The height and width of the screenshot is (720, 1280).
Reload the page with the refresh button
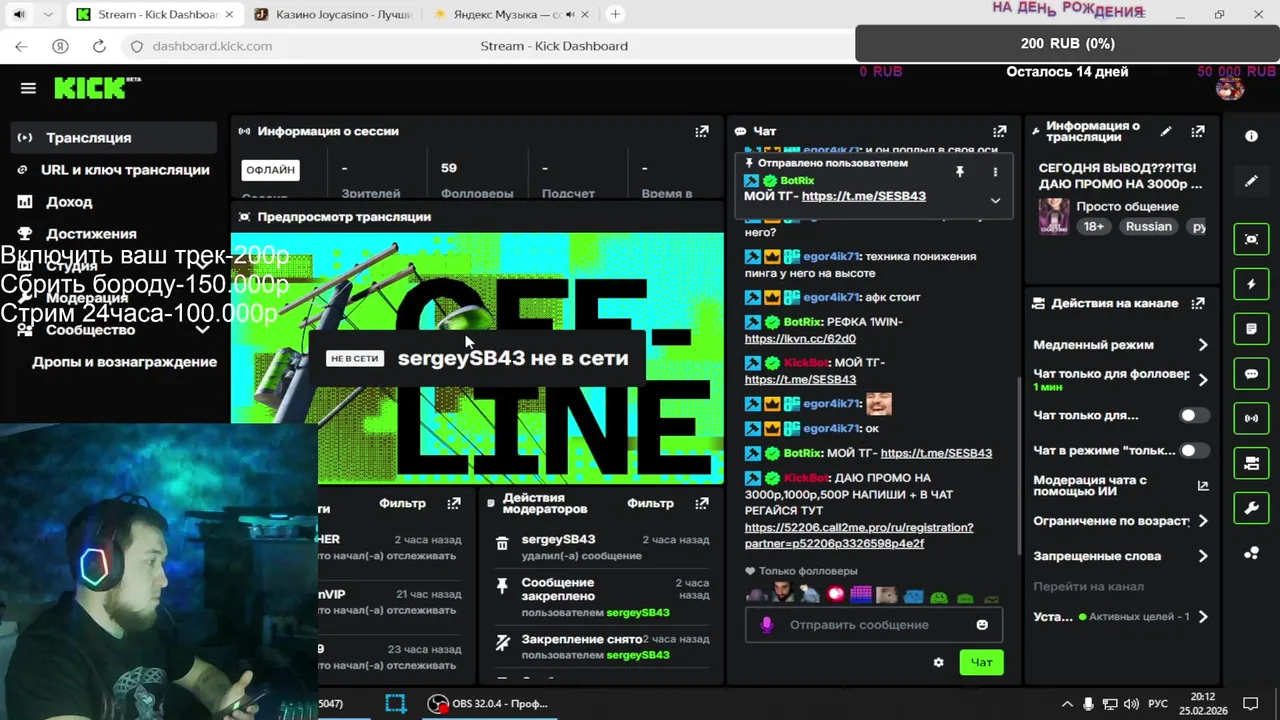point(99,46)
